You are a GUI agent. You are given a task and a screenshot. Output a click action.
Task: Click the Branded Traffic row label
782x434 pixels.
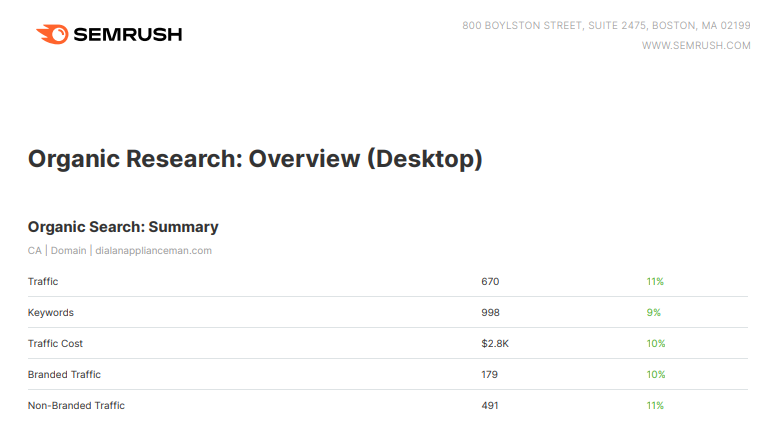point(64,375)
